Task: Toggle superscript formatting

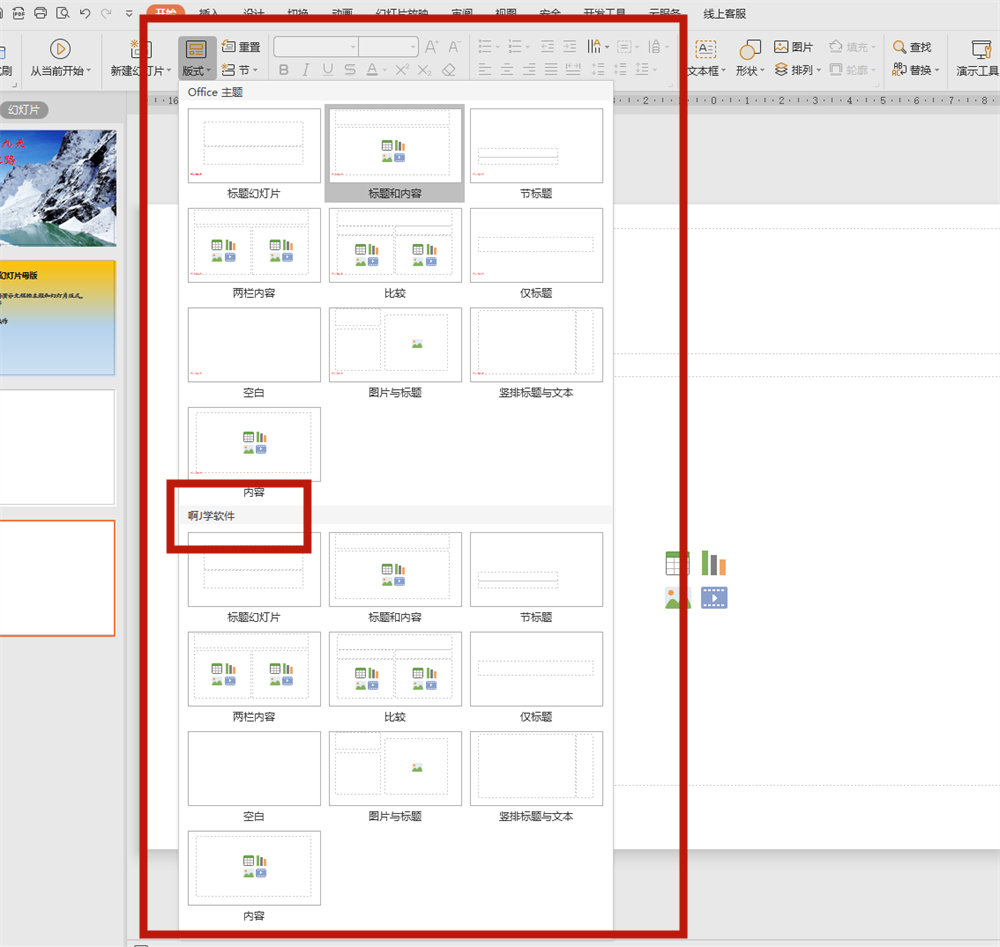Action: click(x=402, y=70)
